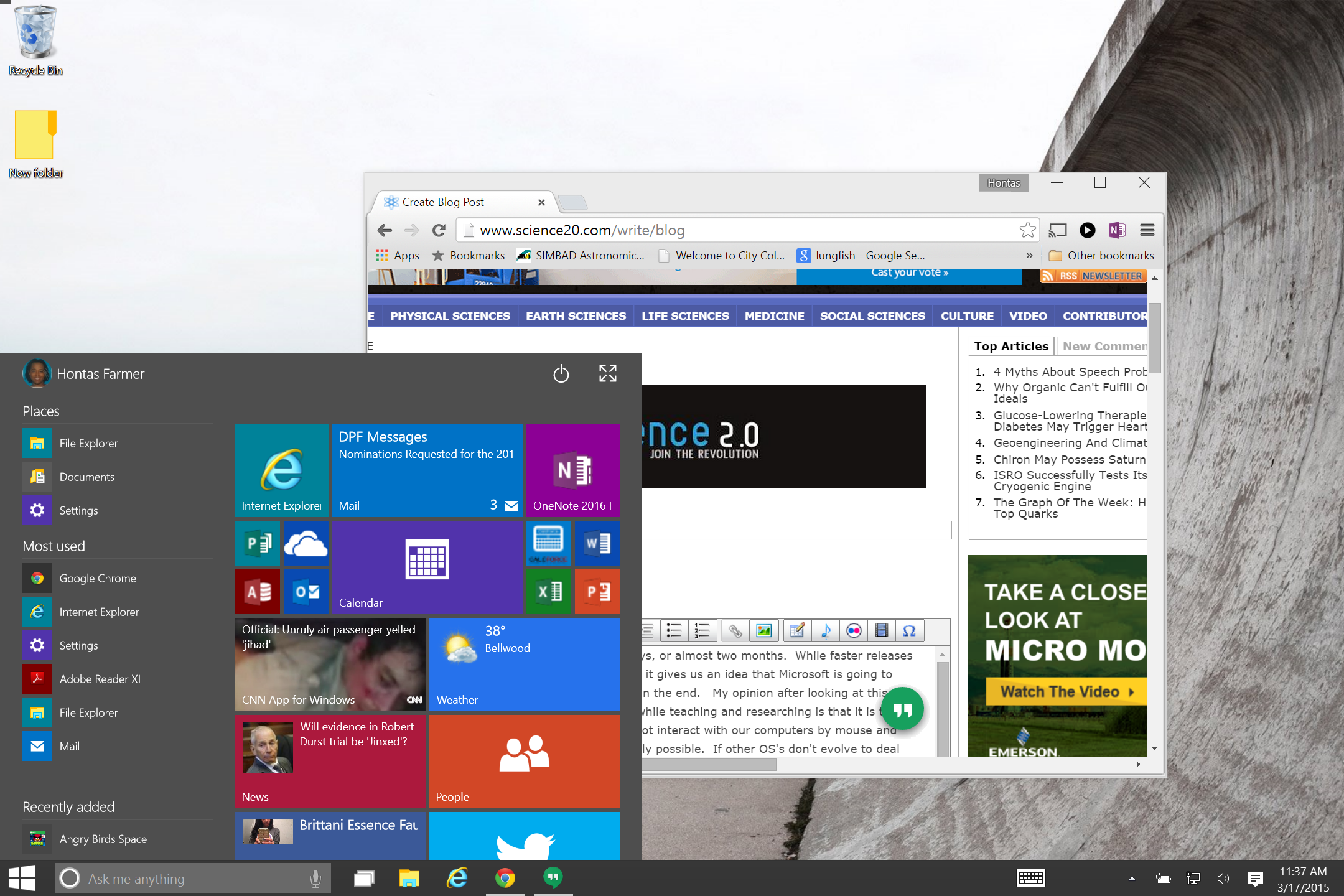This screenshot has height=896, width=1344.
Task: Click the Watch The Video button
Action: pos(1065,692)
